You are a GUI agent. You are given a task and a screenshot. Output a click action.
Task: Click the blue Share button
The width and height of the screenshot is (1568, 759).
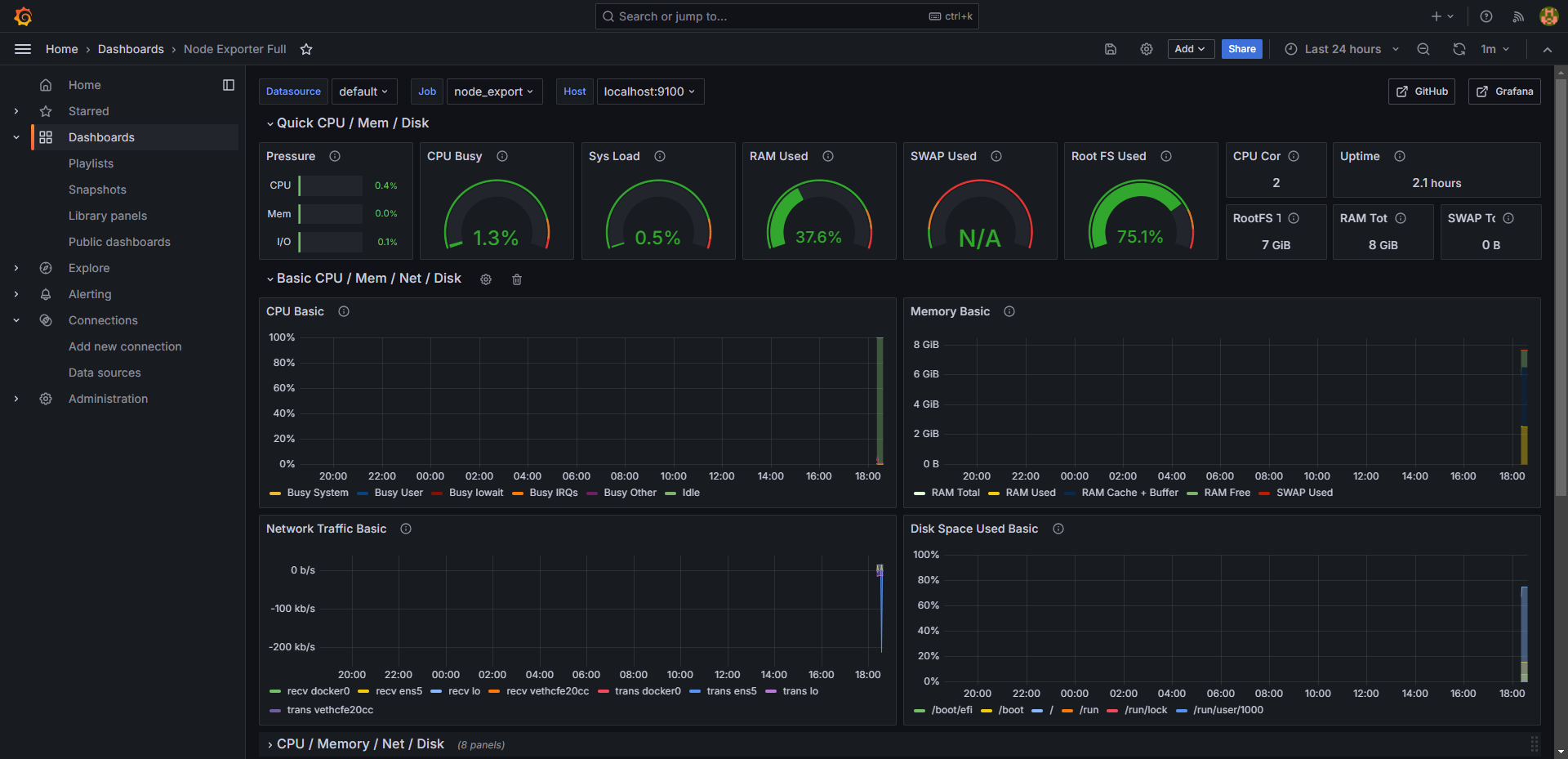click(x=1241, y=49)
